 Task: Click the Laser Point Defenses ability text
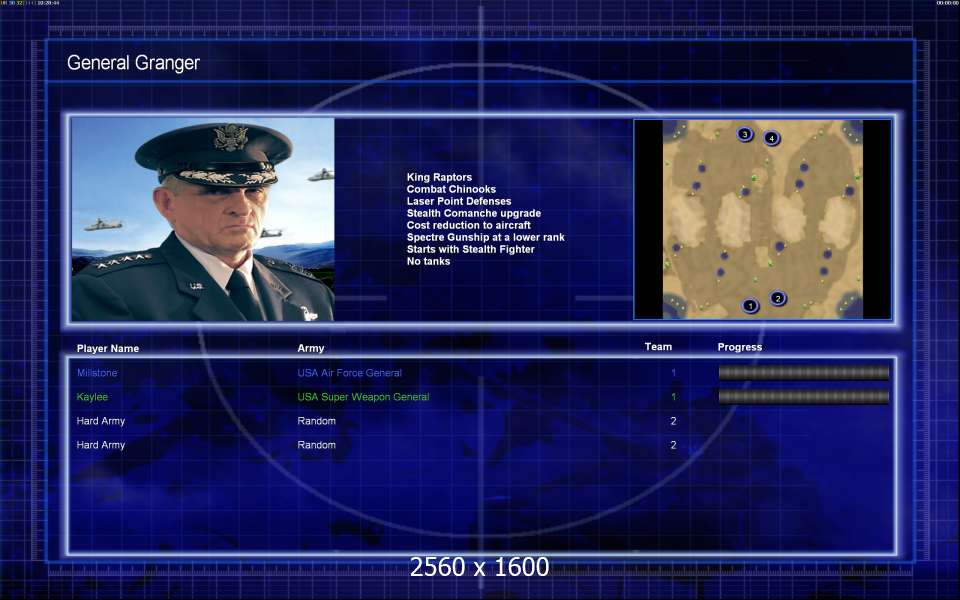pyautogui.click(x=458, y=202)
